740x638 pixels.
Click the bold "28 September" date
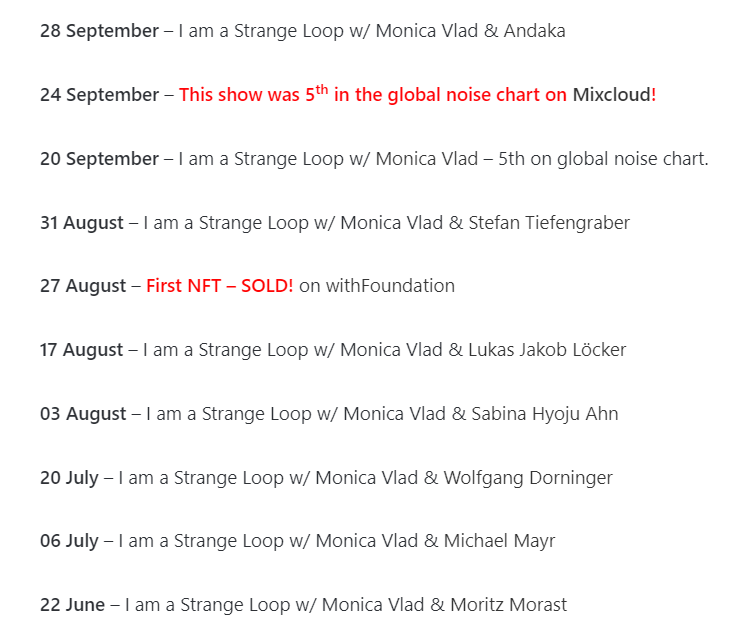click(x=99, y=31)
